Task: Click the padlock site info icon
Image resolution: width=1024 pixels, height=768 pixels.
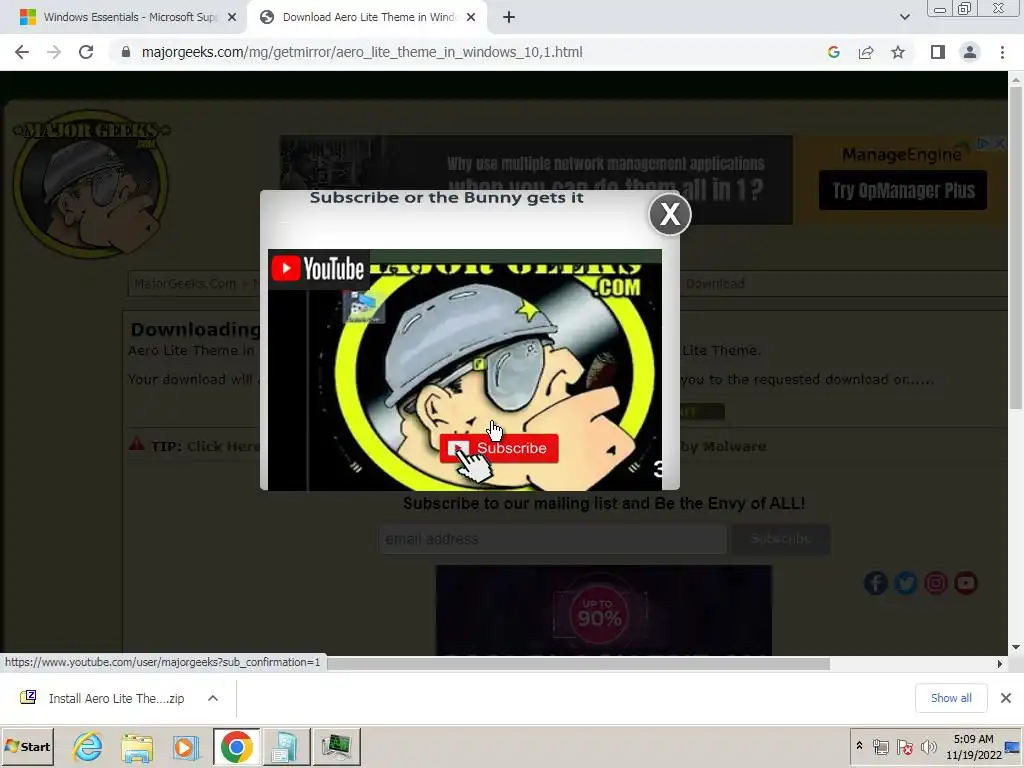Action: point(126,52)
